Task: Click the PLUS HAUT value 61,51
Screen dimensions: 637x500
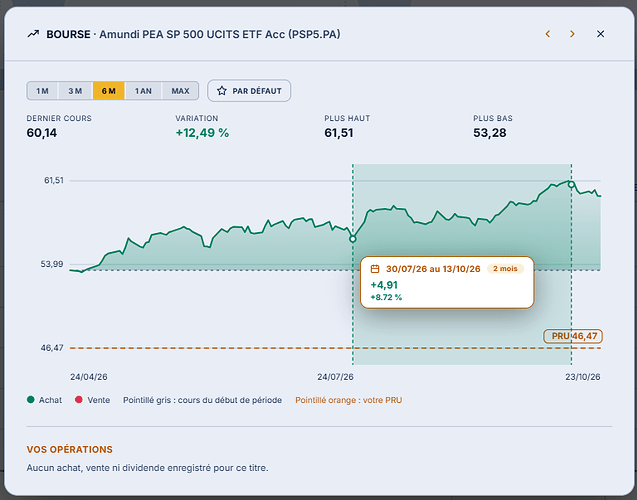Action: click(339, 133)
